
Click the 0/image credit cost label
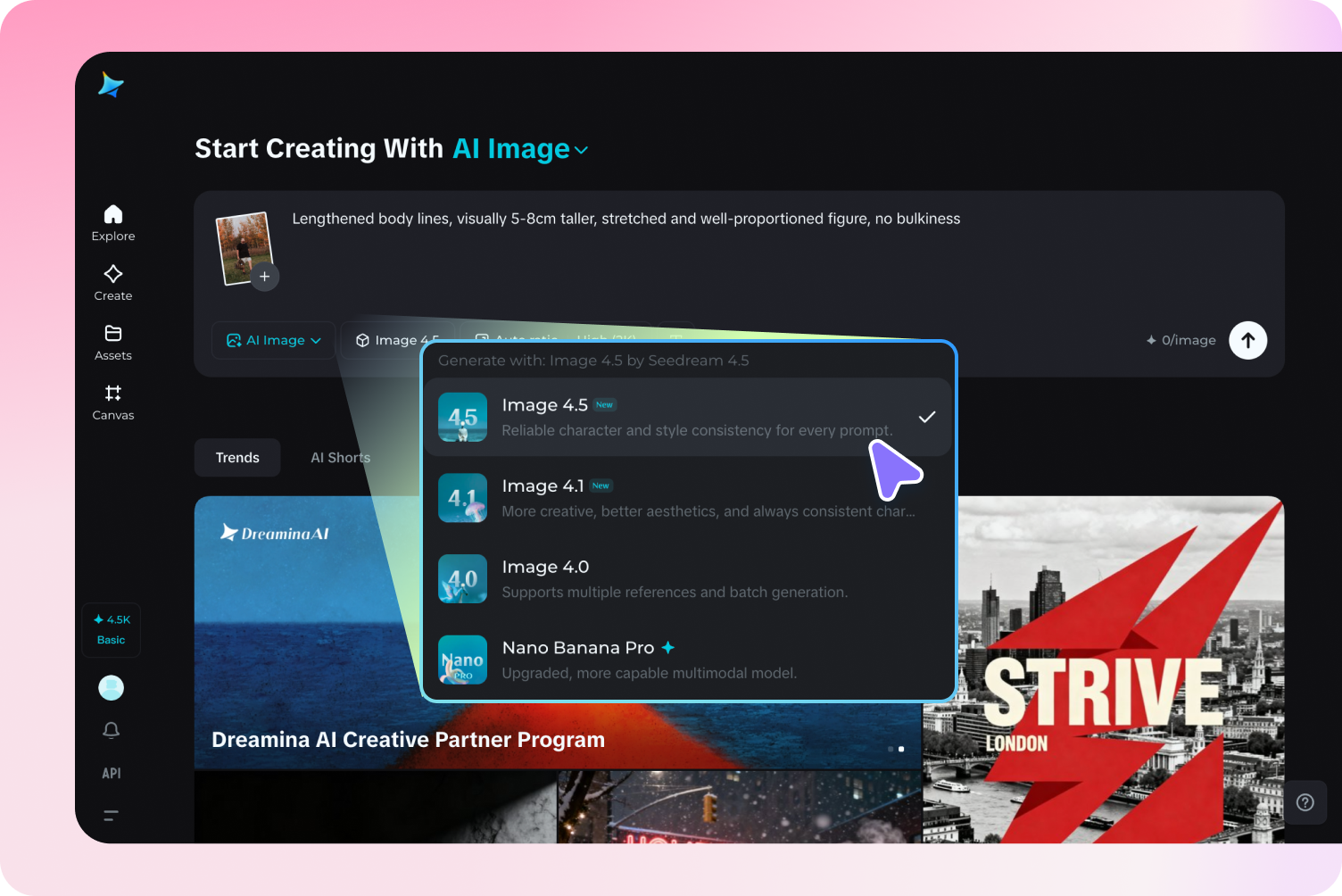[x=1181, y=340]
